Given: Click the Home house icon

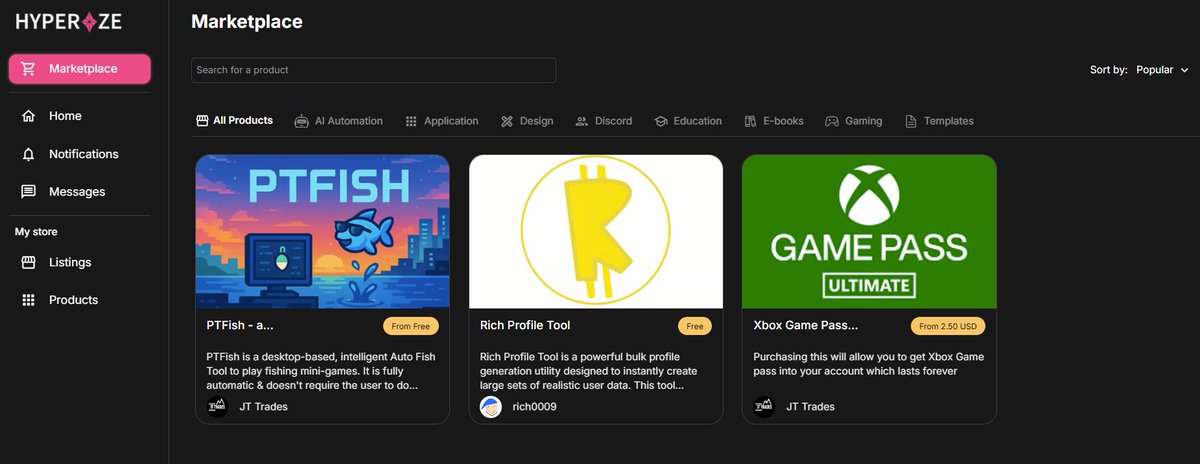Looking at the screenshot, I should 28,116.
